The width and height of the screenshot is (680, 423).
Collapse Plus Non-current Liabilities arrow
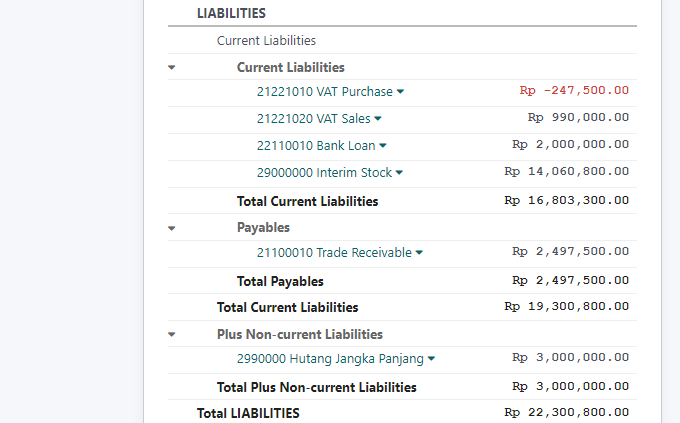tap(171, 334)
